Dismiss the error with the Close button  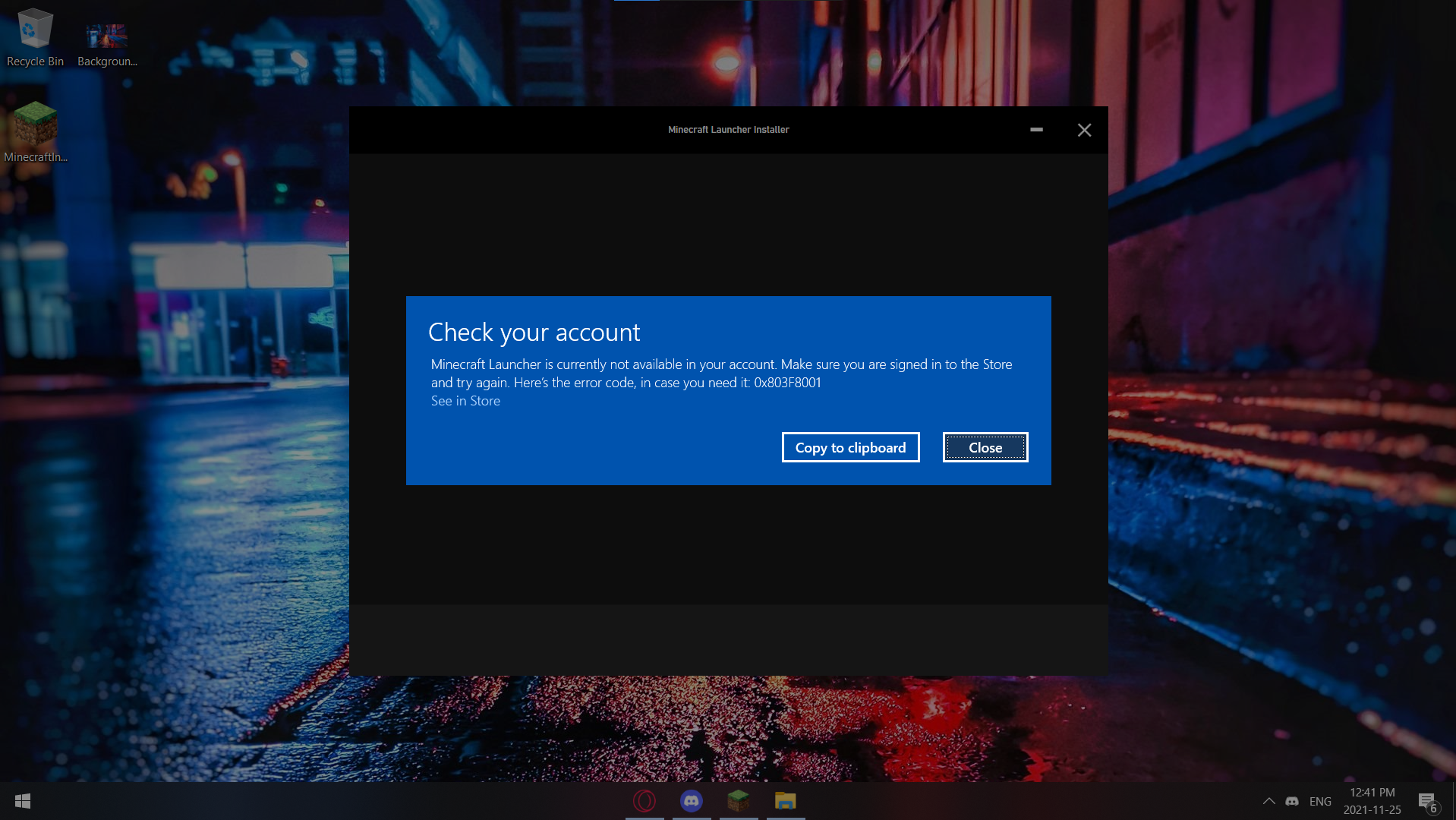[x=985, y=448]
